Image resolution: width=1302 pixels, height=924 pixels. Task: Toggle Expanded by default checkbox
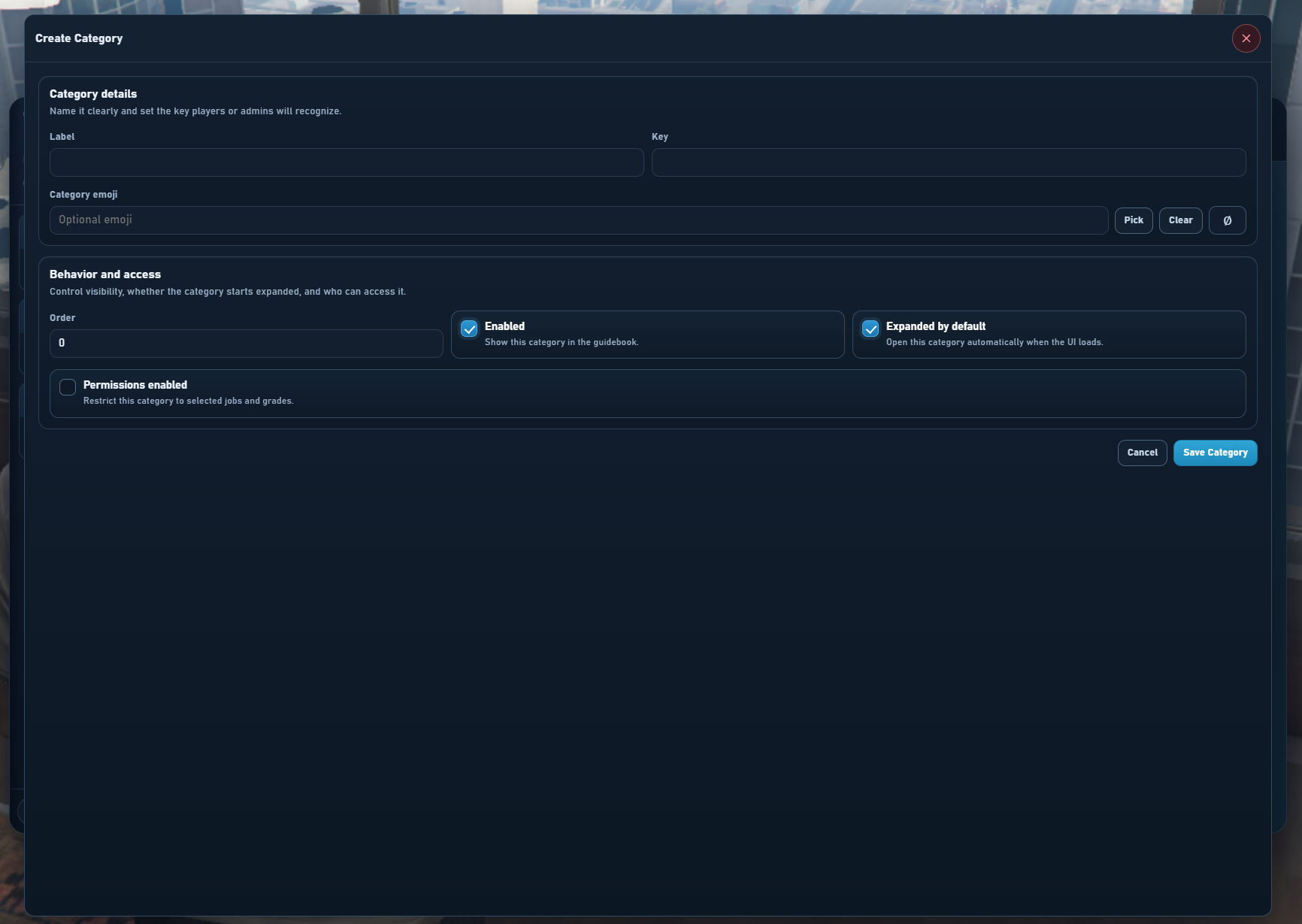click(x=871, y=329)
